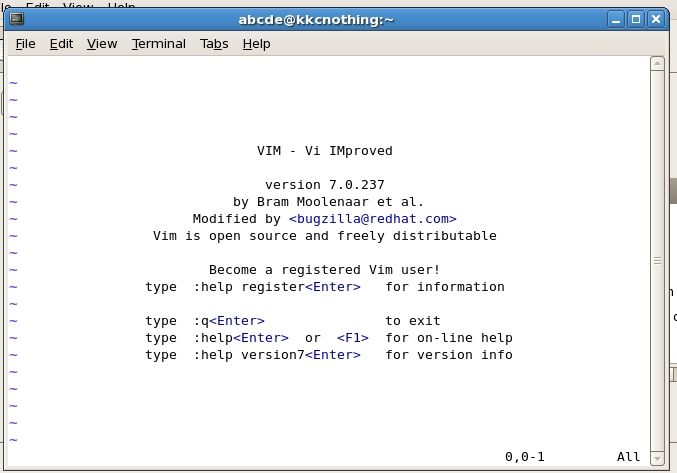
Task: Click 'for information' text
Action: coord(445,287)
